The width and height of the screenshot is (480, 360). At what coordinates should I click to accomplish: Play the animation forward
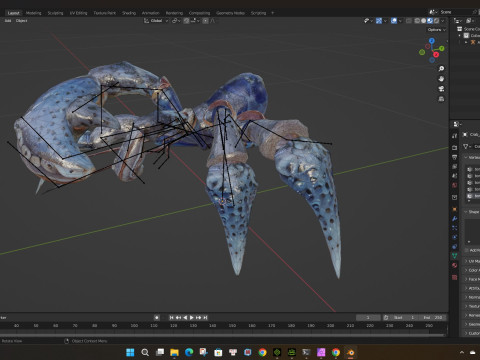pyautogui.click(x=192, y=318)
